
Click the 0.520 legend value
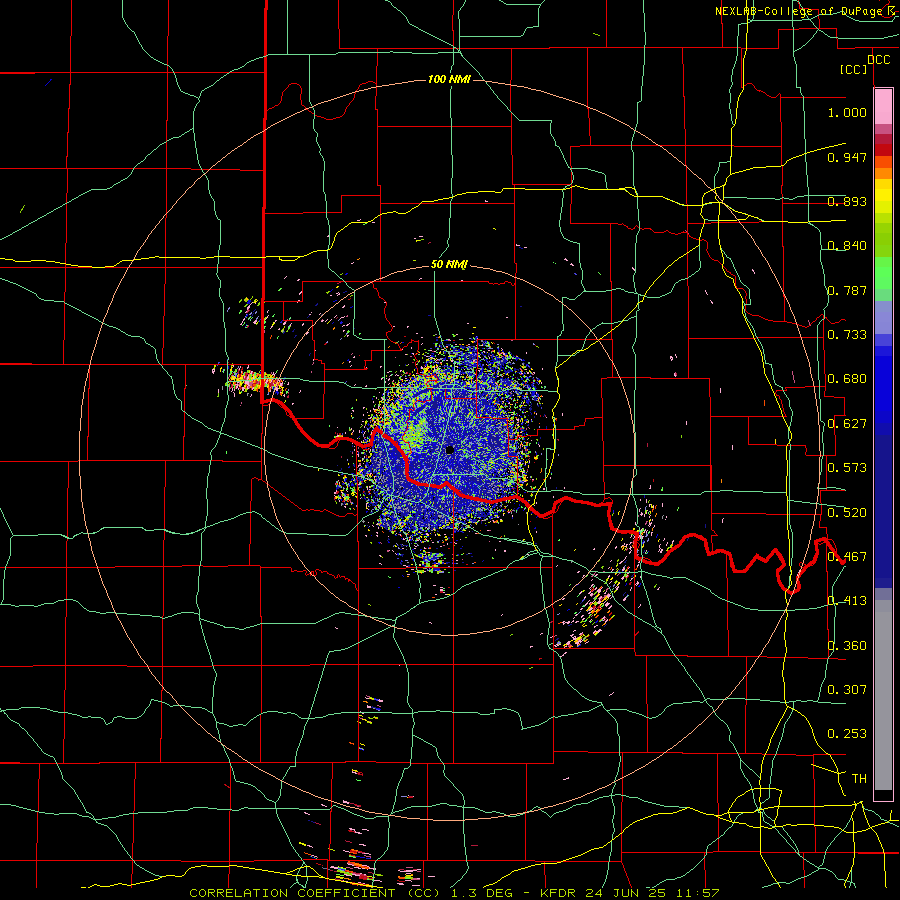847,513
